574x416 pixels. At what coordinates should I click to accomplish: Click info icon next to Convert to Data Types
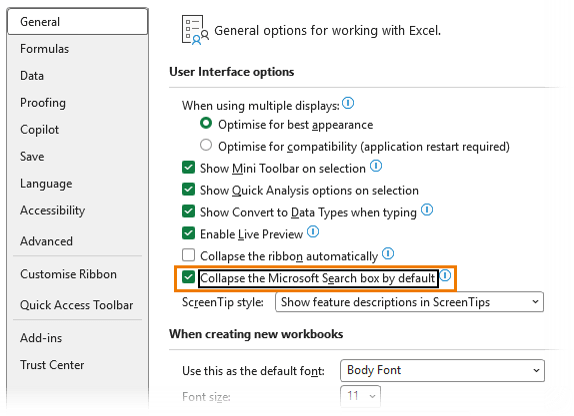tap(427, 210)
